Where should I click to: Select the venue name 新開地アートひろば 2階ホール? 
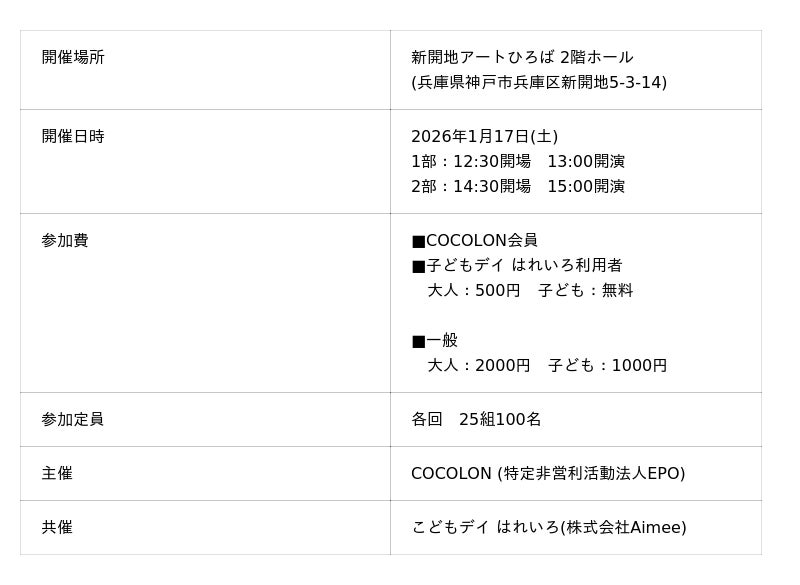click(x=522, y=57)
